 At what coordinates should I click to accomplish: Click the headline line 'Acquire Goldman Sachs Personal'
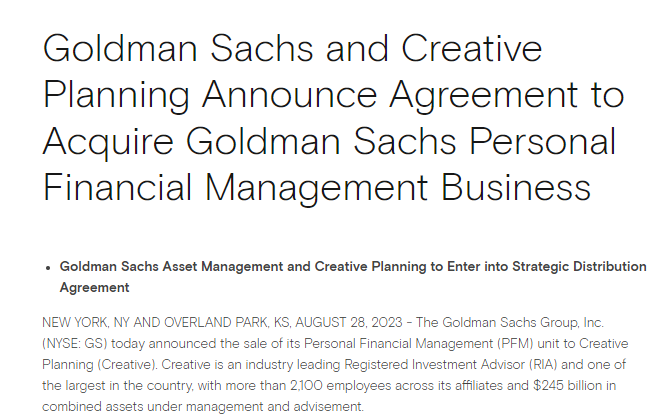pyautogui.click(x=329, y=144)
